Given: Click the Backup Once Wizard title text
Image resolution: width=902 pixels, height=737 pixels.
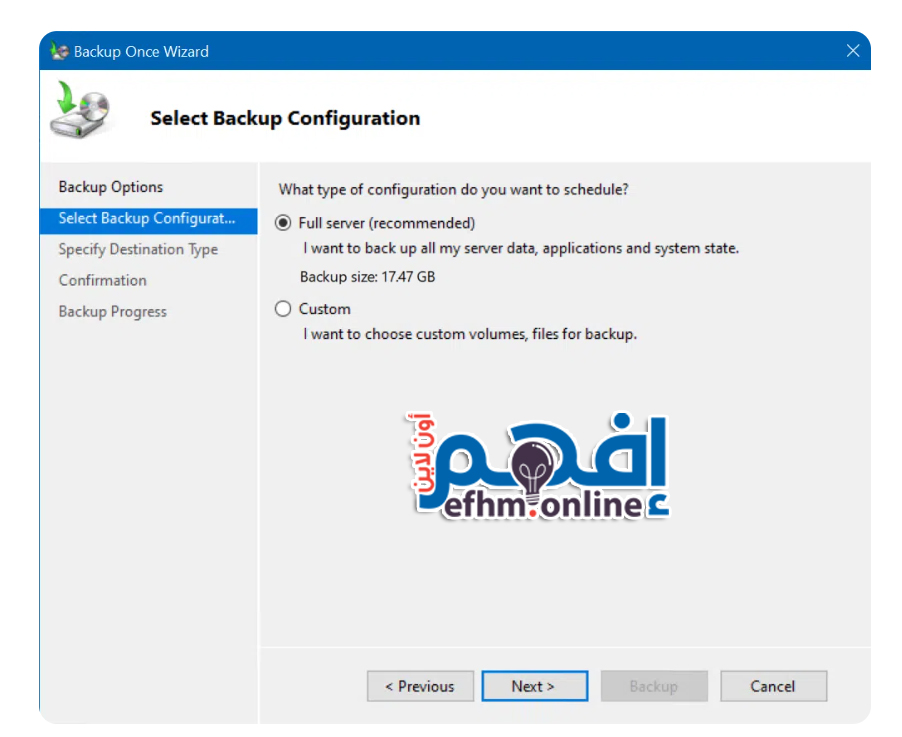Looking at the screenshot, I should [141, 52].
